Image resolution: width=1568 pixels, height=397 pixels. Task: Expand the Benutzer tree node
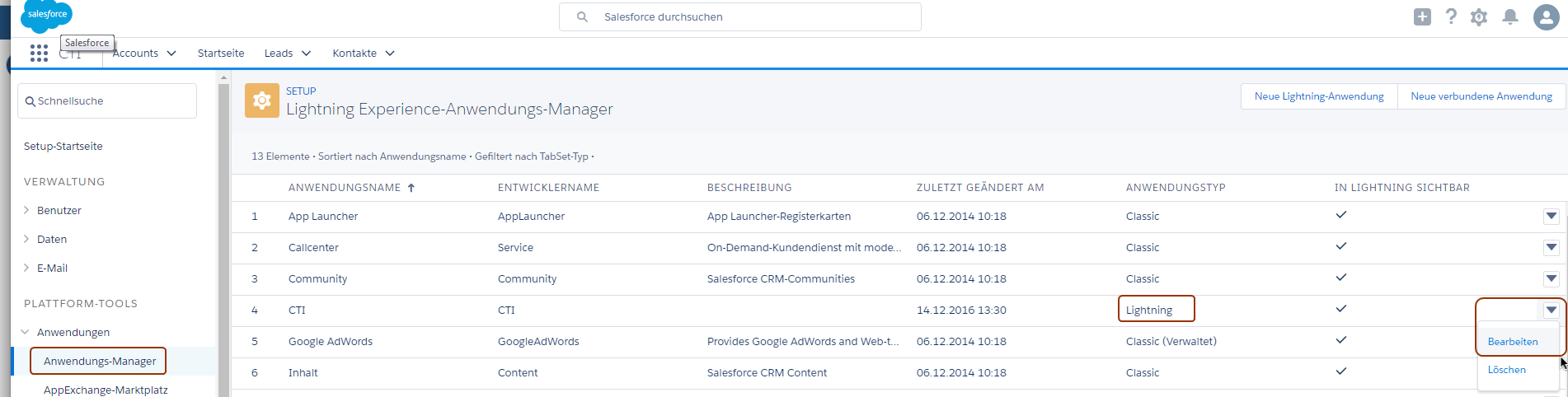(x=26, y=210)
